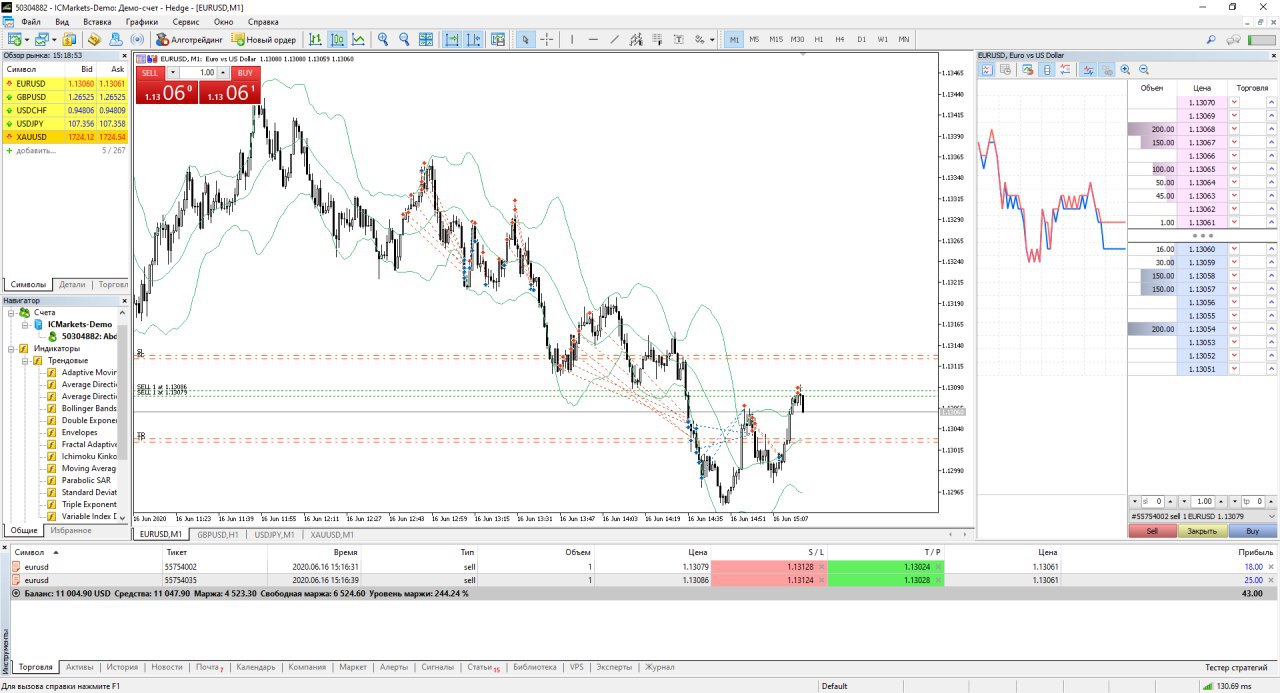Select the cursor pointer tool
This screenshot has width=1280, height=693.
coord(525,40)
